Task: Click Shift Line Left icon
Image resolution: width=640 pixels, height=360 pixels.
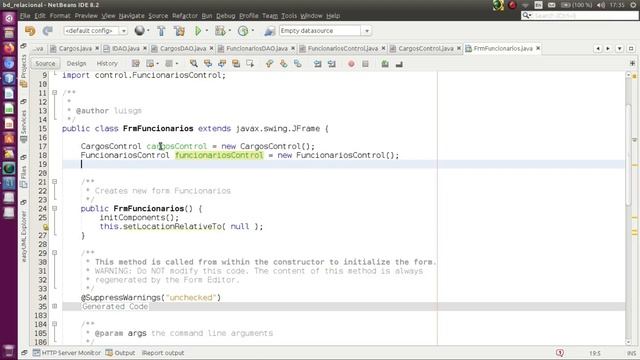Action: point(318,64)
